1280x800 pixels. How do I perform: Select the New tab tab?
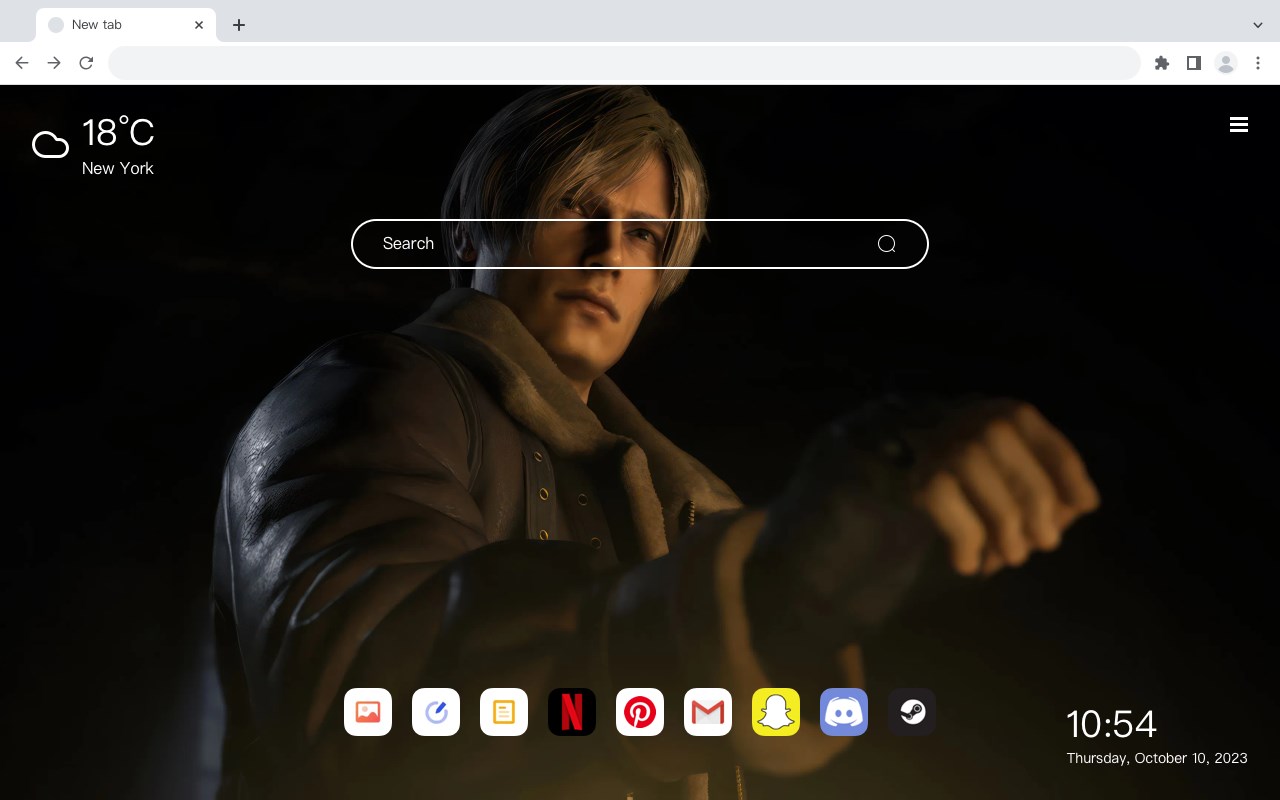(126, 25)
